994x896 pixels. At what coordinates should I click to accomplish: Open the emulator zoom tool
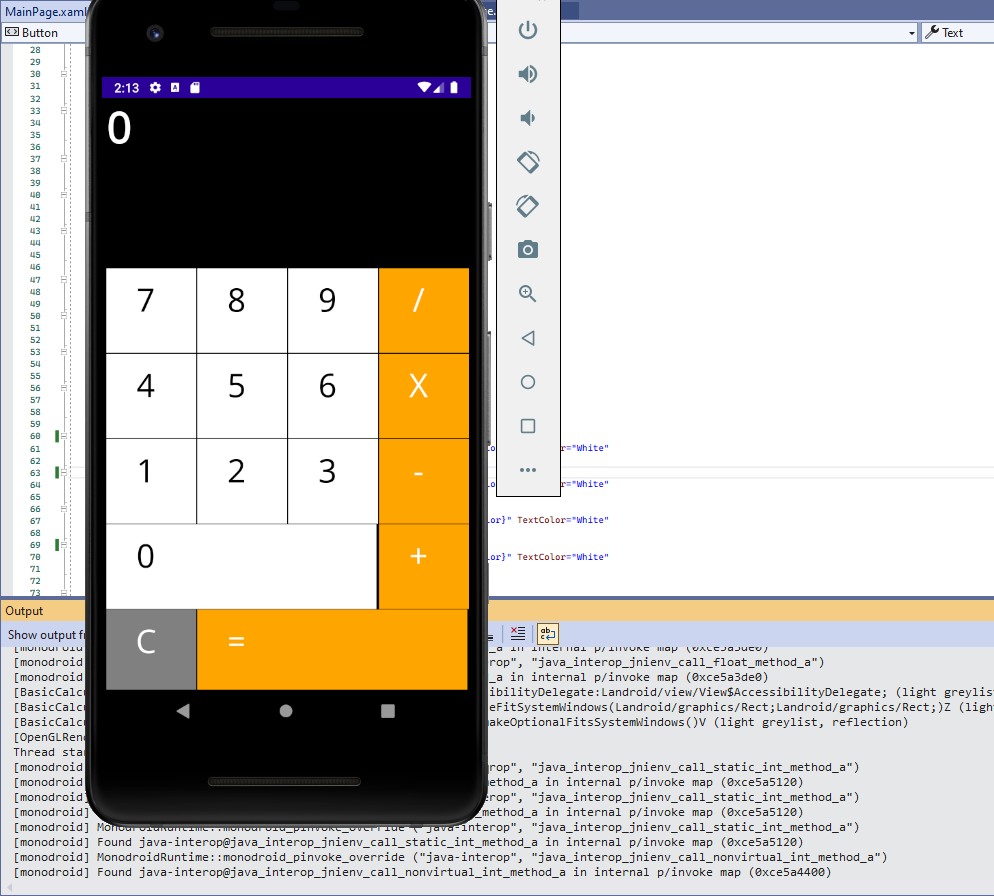pos(528,294)
